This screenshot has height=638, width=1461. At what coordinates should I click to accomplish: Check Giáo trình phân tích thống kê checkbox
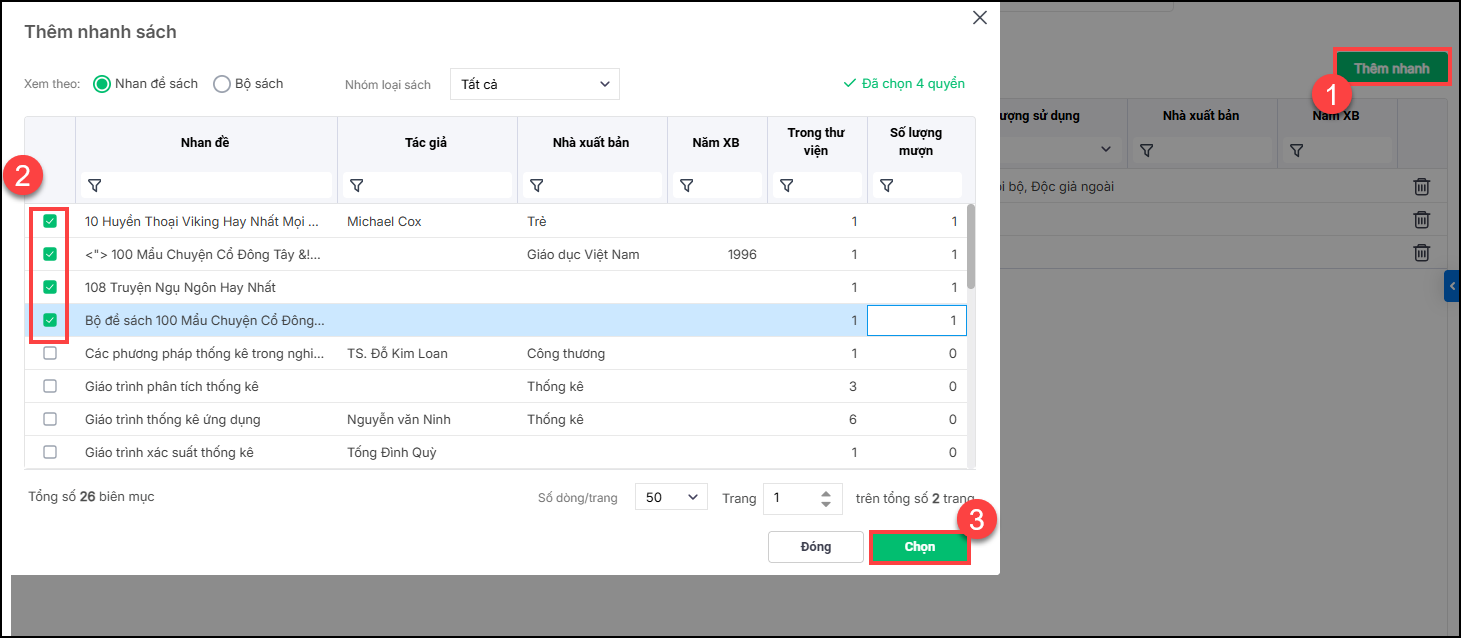point(50,386)
